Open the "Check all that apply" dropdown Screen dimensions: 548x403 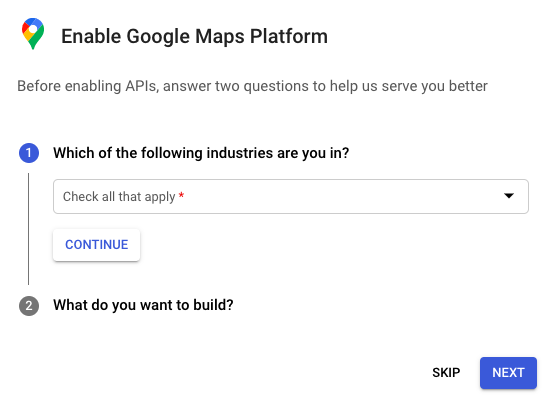(291, 196)
